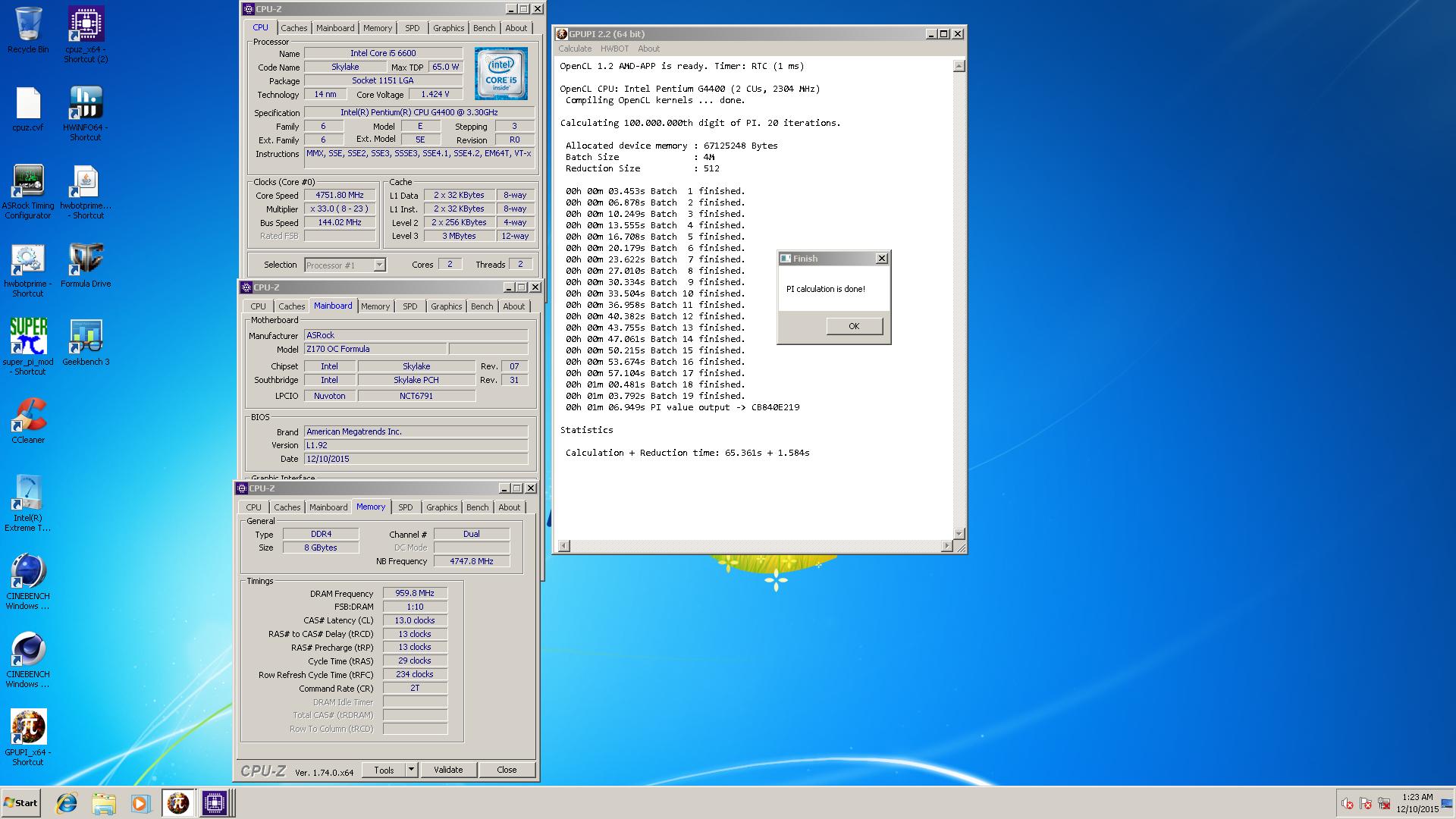
Task: Open the Tools dropdown arrow
Action: 411,770
